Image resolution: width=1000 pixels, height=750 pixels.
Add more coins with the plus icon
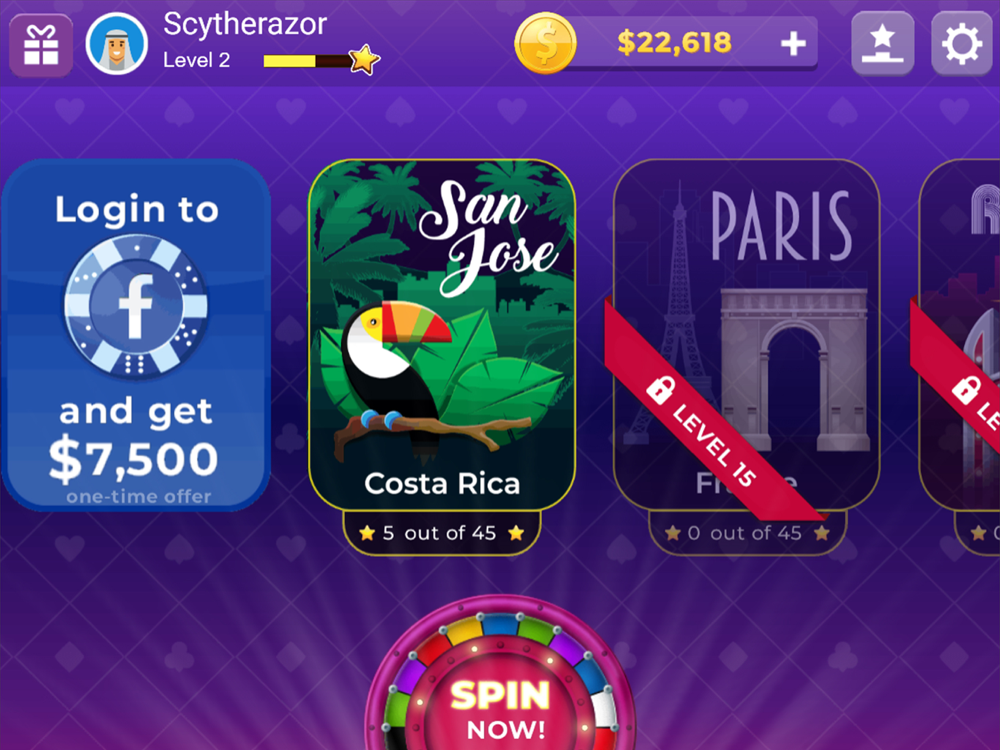point(793,44)
